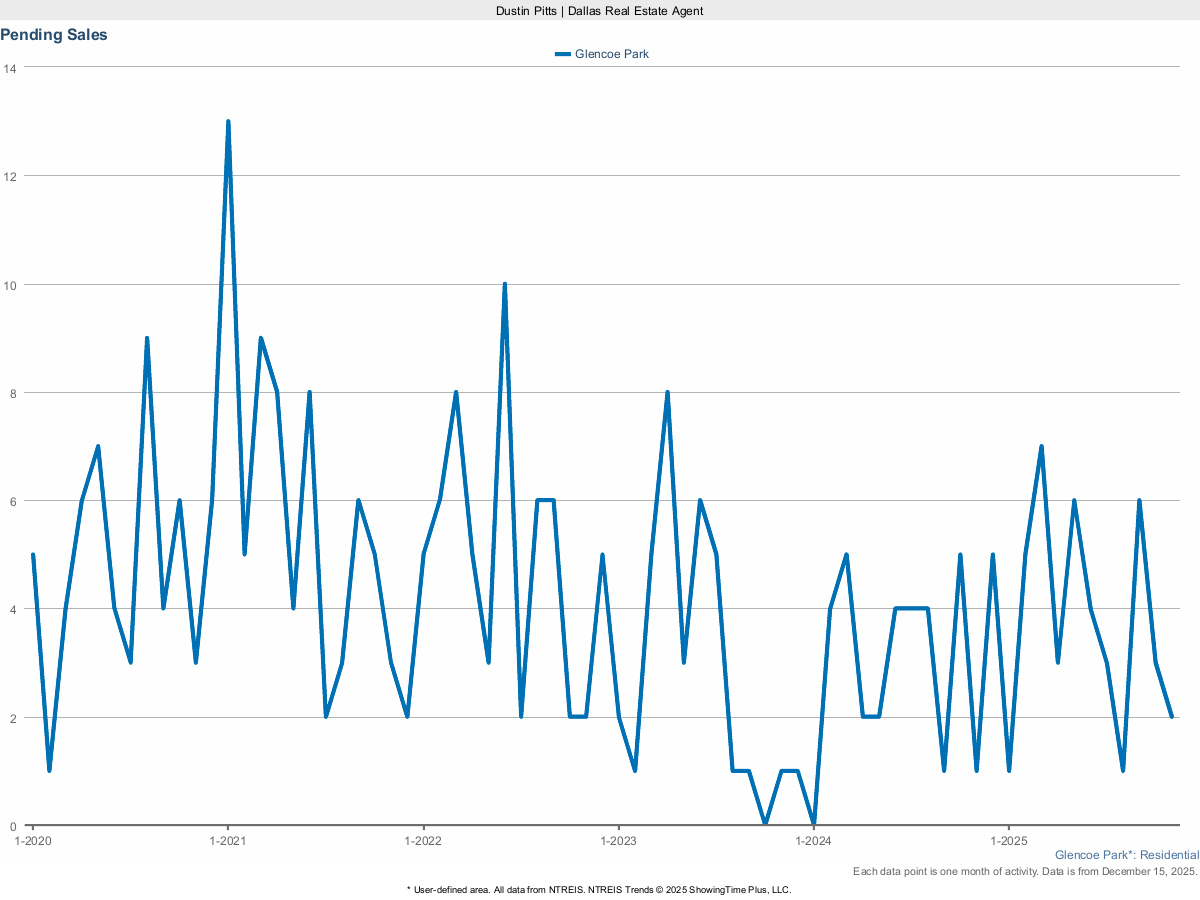Viewport: 1200px width, 900px height.
Task: Click the data spike reaching 10 in mid-2022
Action: pyautogui.click(x=505, y=283)
